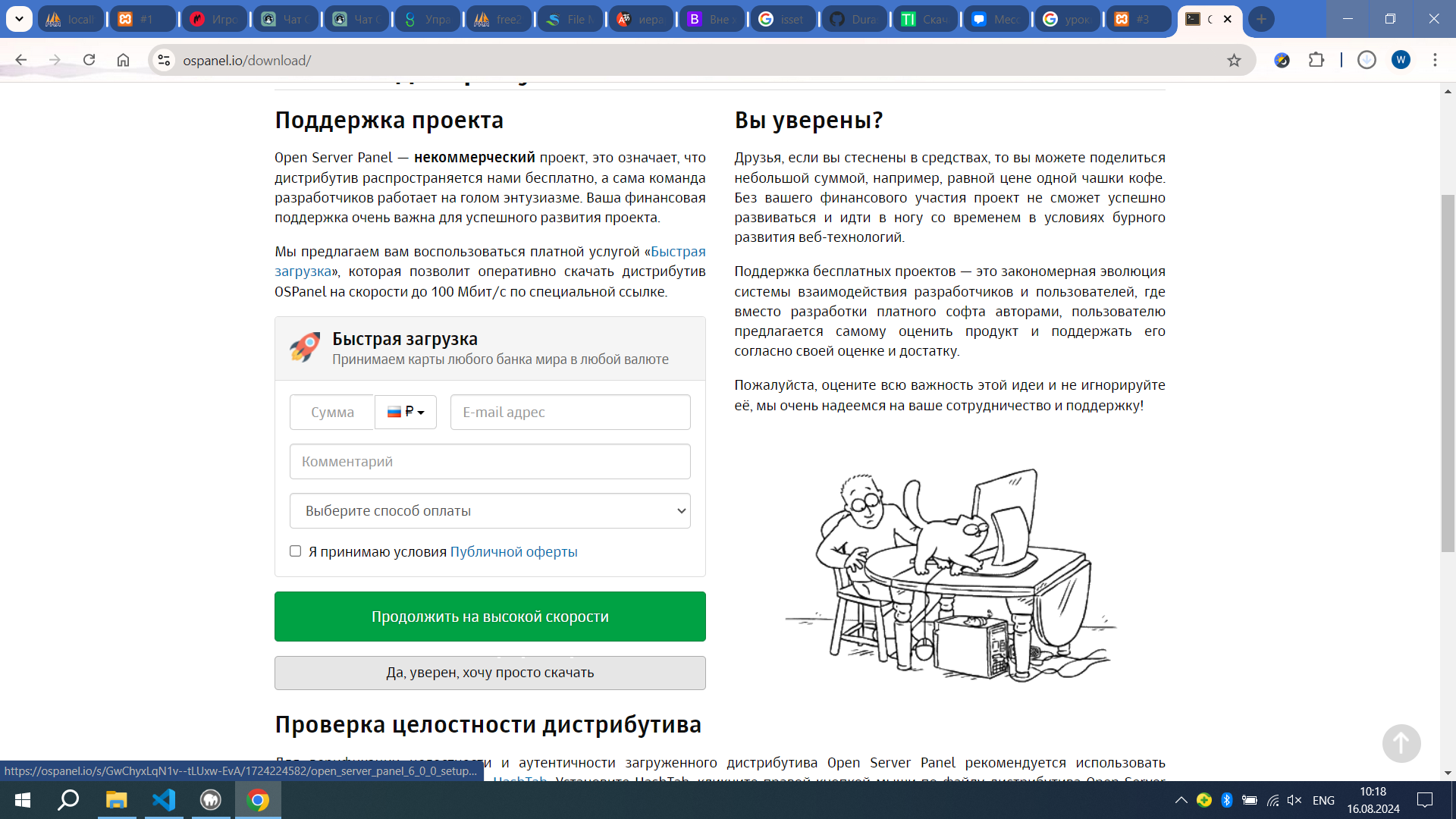Open the Публичной оферты link

pos(513,552)
